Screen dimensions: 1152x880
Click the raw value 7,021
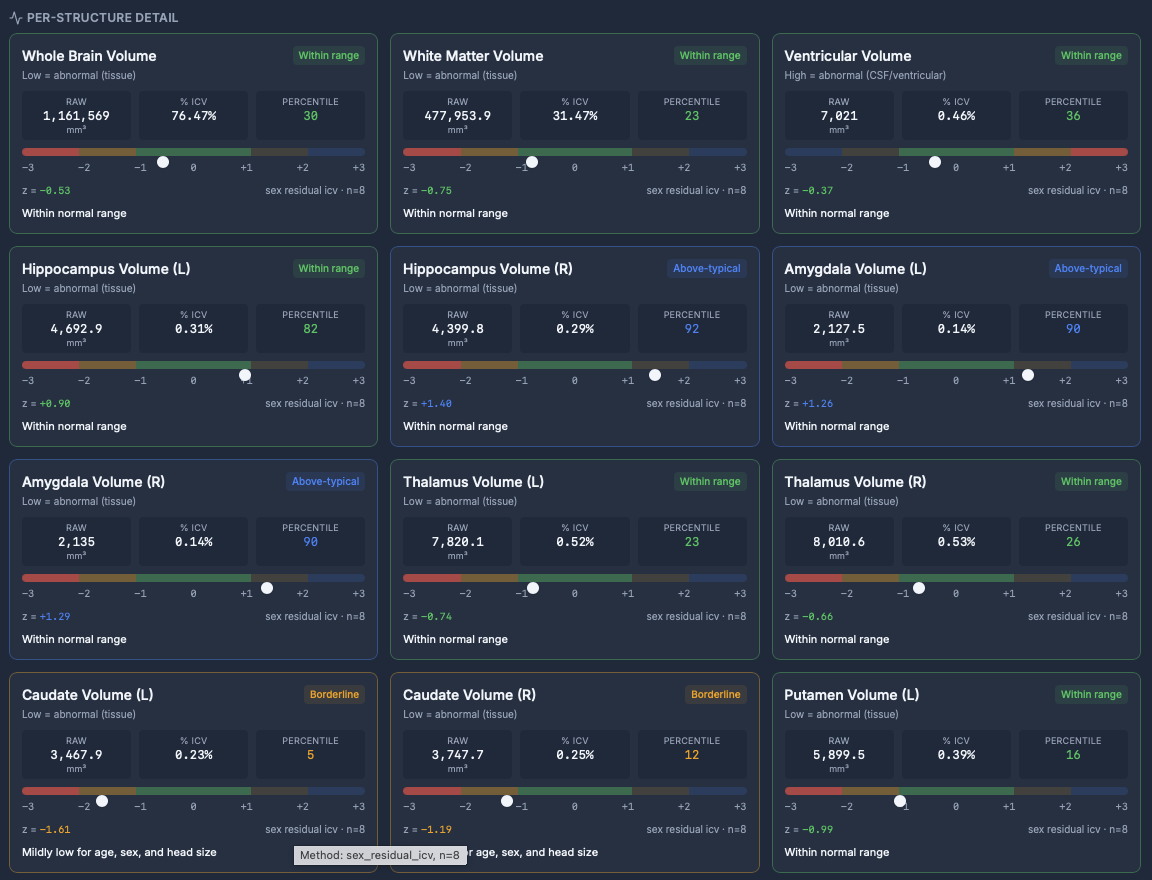pyautogui.click(x=839, y=116)
